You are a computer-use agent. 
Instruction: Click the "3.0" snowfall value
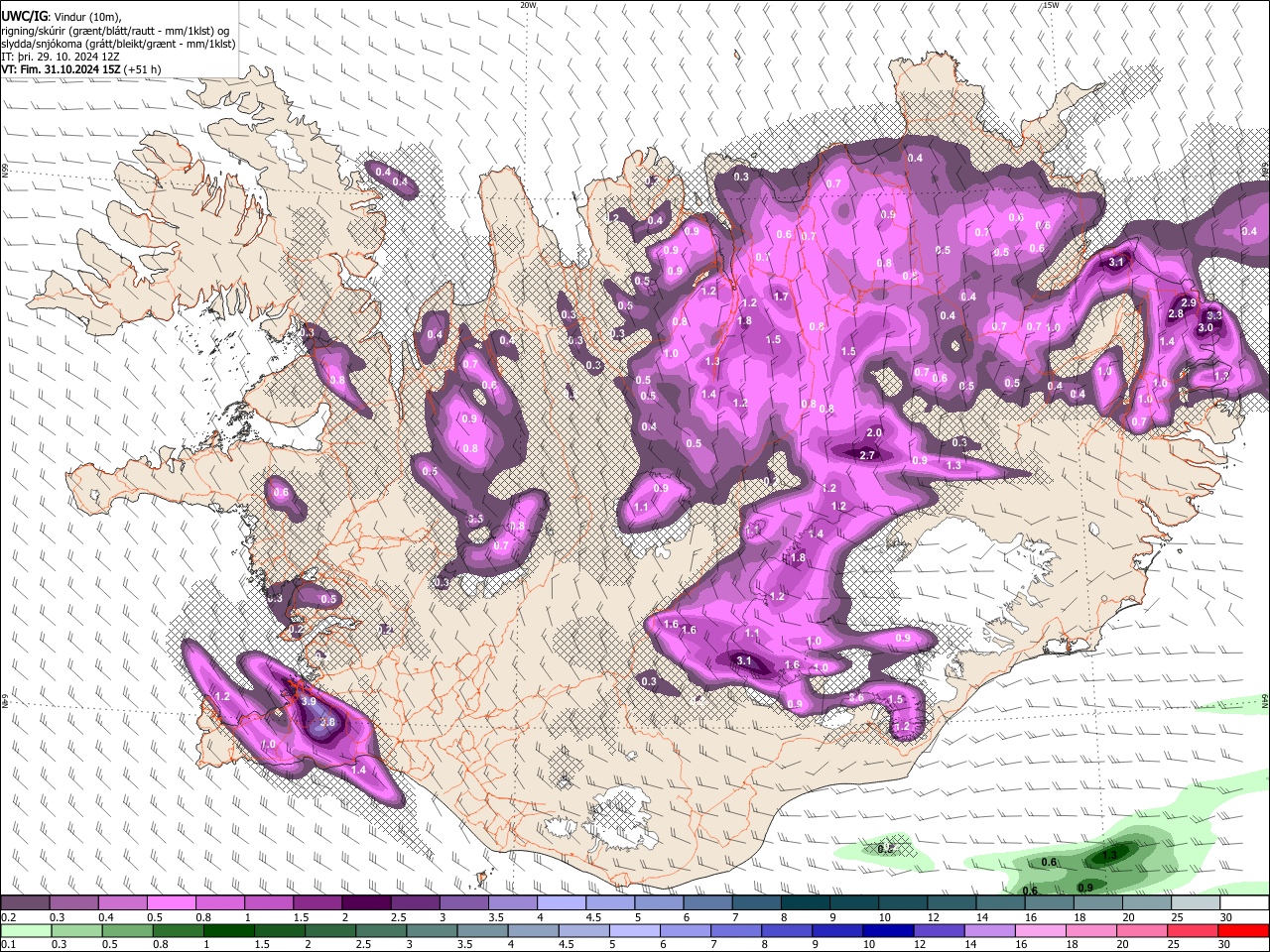tap(1206, 327)
